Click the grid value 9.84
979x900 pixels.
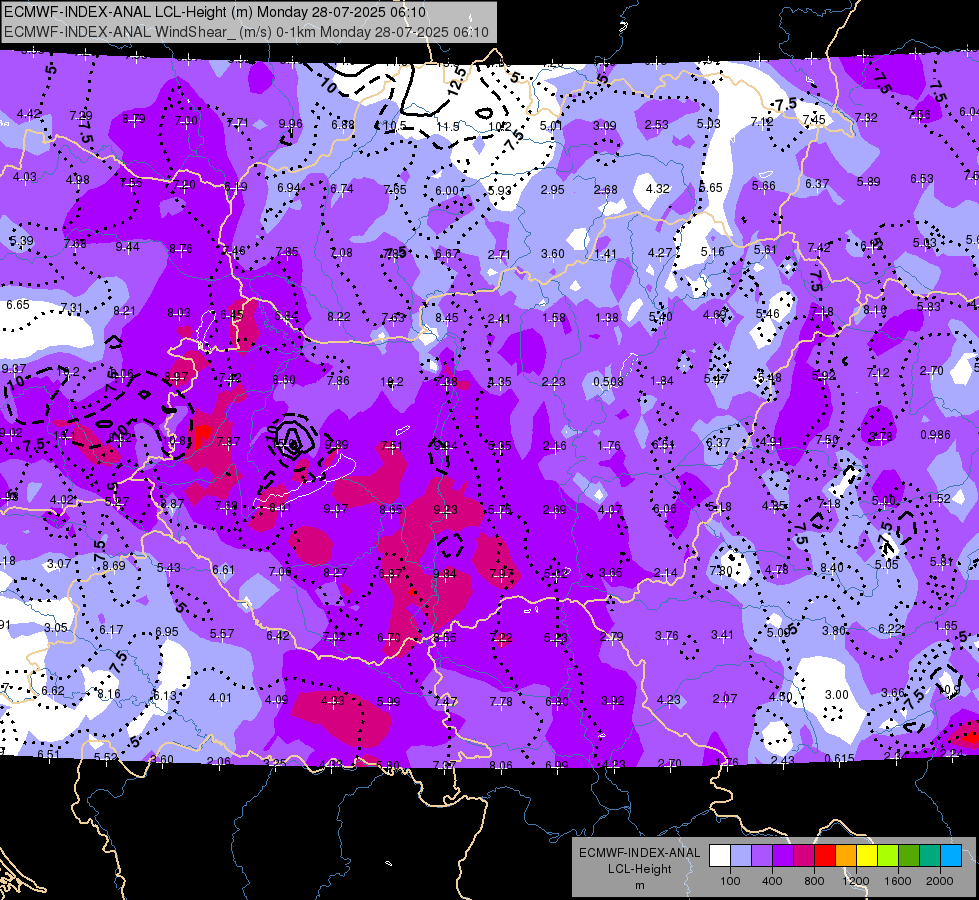445,573
